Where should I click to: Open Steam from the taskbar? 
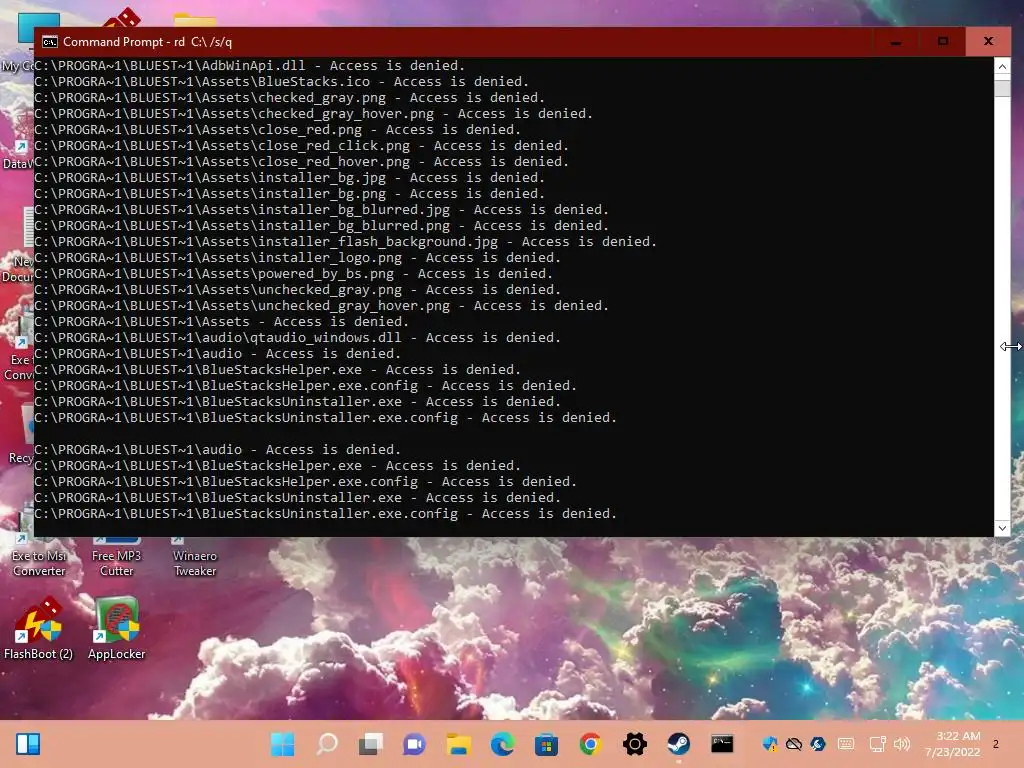678,744
